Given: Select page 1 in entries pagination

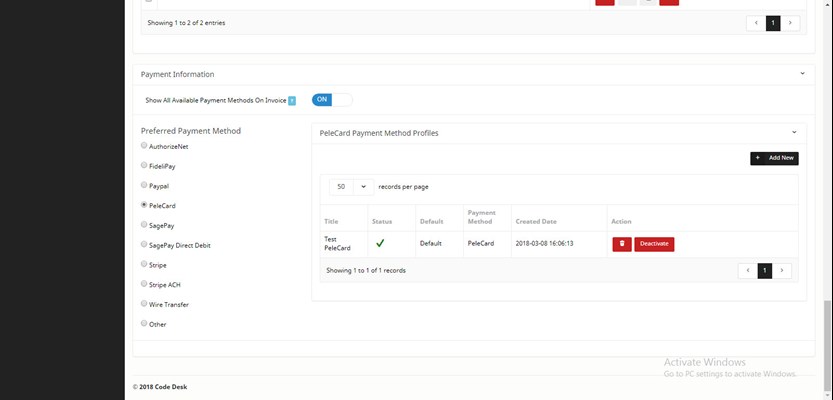Looking at the screenshot, I should [x=773, y=23].
